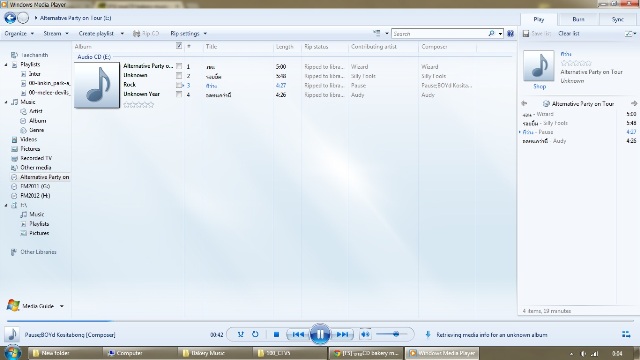The width and height of the screenshot is (640, 360).
Task: Go to previous list with left arrow
Action: [x=524, y=104]
